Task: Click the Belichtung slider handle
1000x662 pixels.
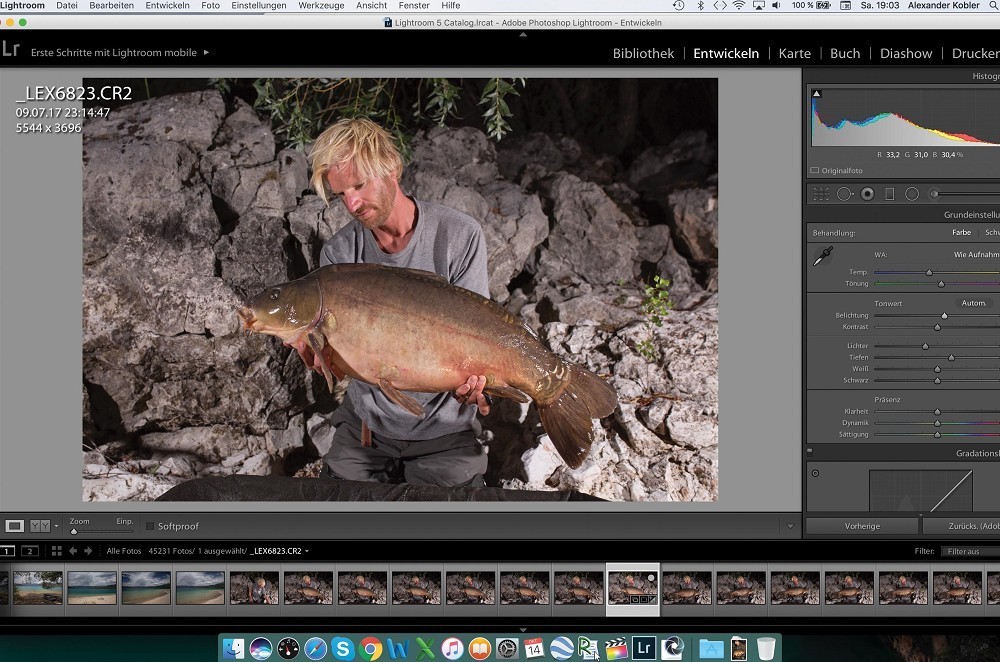Action: pyautogui.click(x=945, y=316)
